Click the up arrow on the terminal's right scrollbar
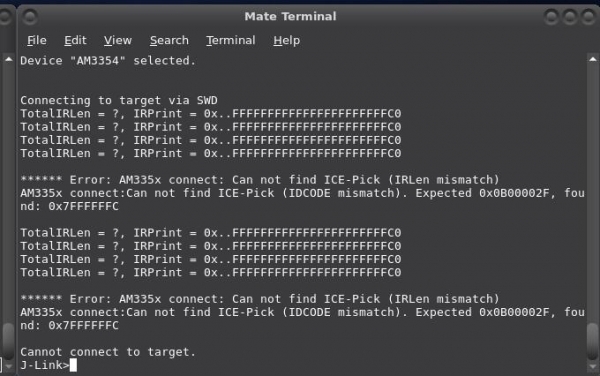The height and width of the screenshot is (376, 600). point(593,59)
